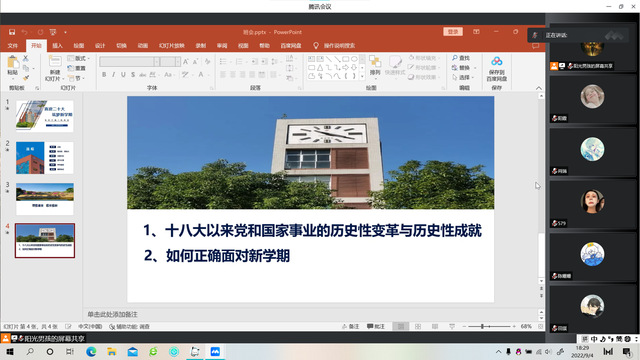Select slide 1 thumbnail

pyautogui.click(x=45, y=116)
